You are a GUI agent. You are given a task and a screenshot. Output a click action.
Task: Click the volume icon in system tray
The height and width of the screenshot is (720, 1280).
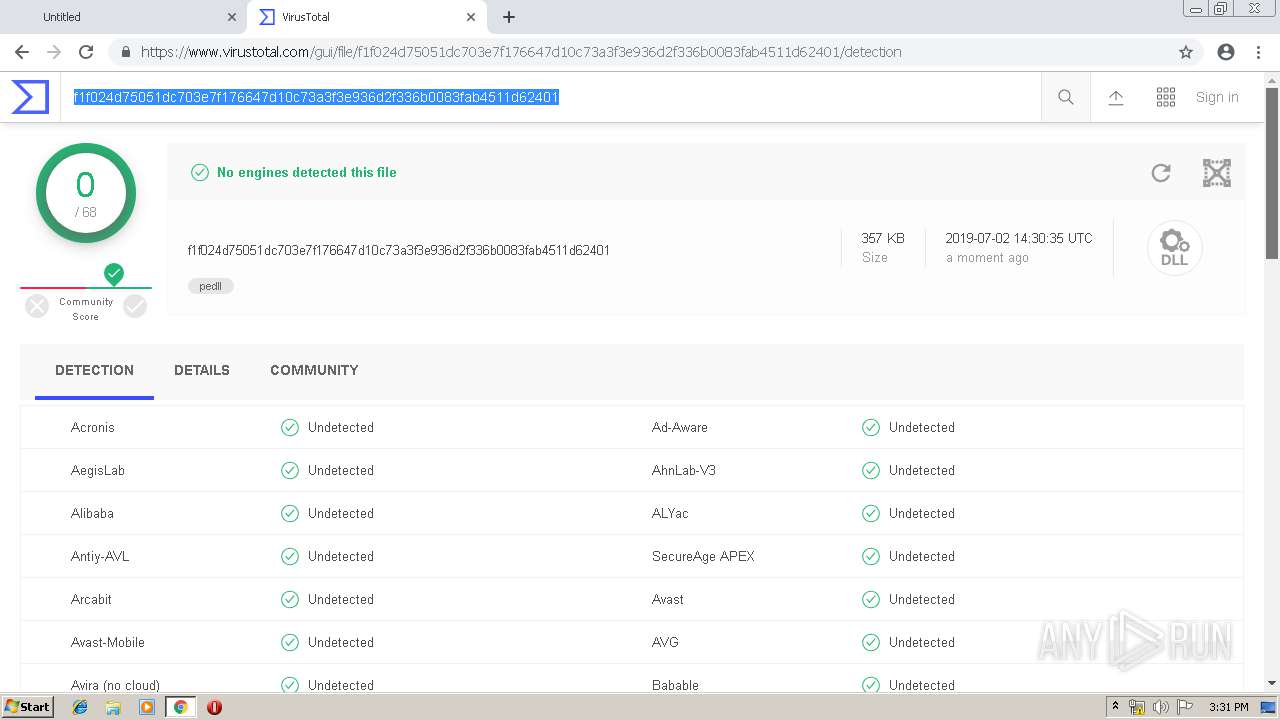point(1161,707)
